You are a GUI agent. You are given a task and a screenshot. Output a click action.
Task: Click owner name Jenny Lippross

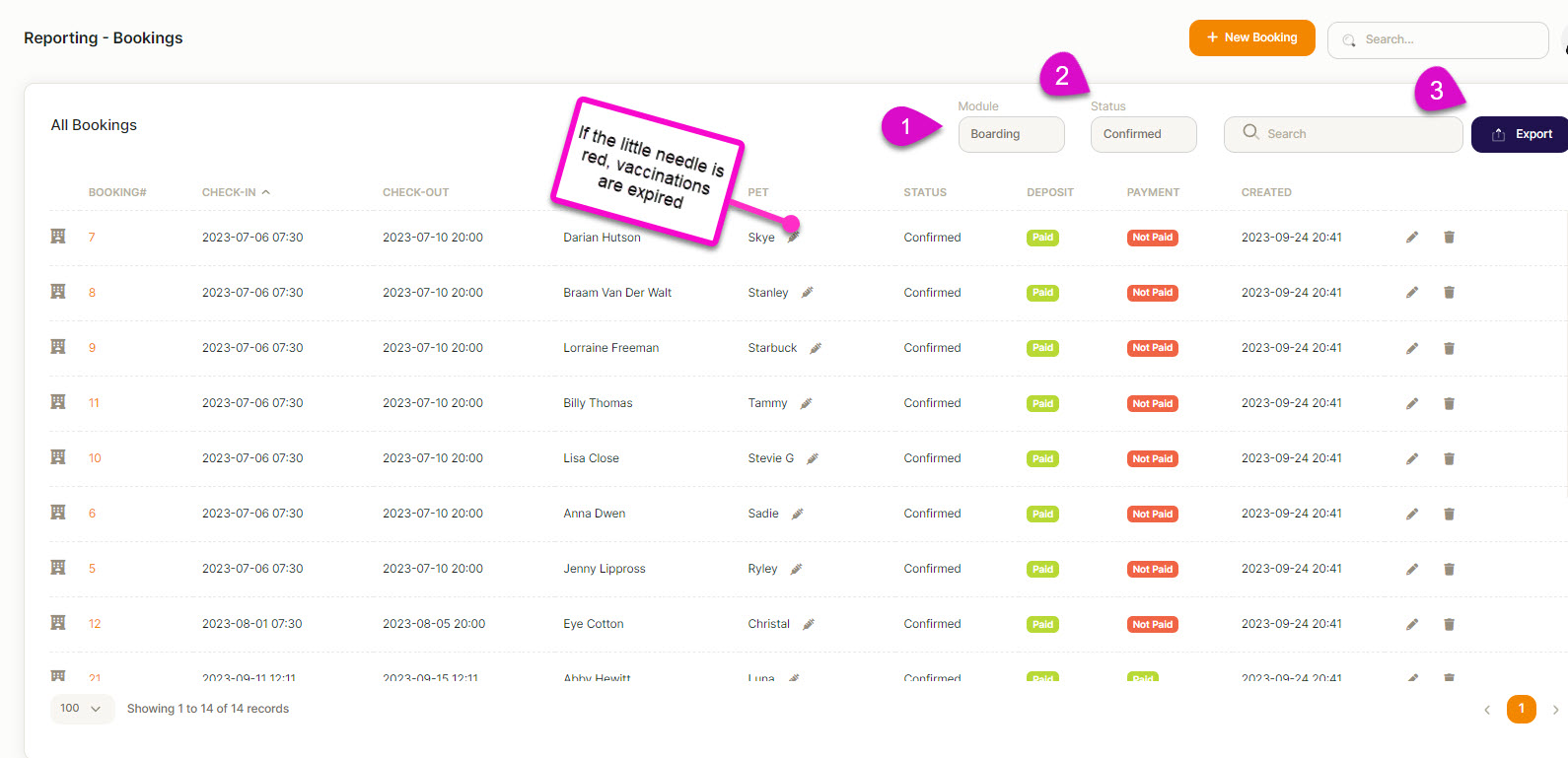tap(605, 569)
